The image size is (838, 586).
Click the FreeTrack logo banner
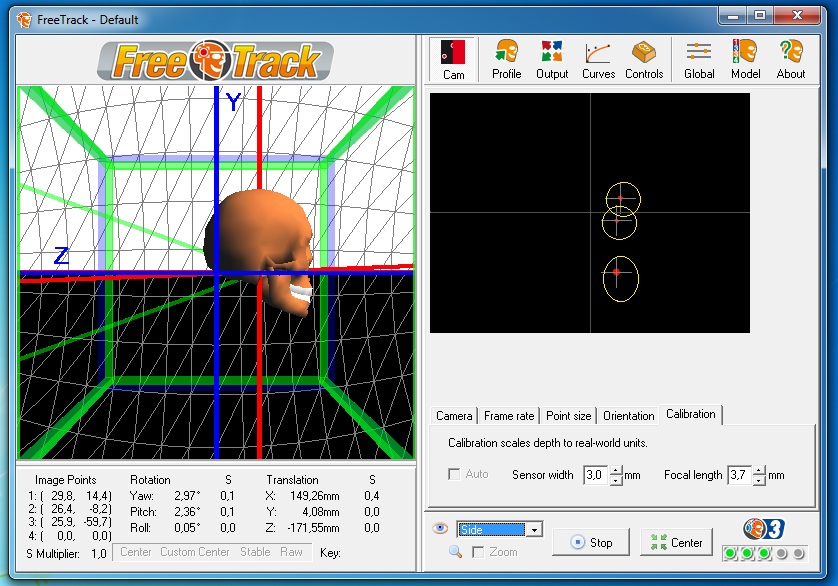[x=215, y=60]
